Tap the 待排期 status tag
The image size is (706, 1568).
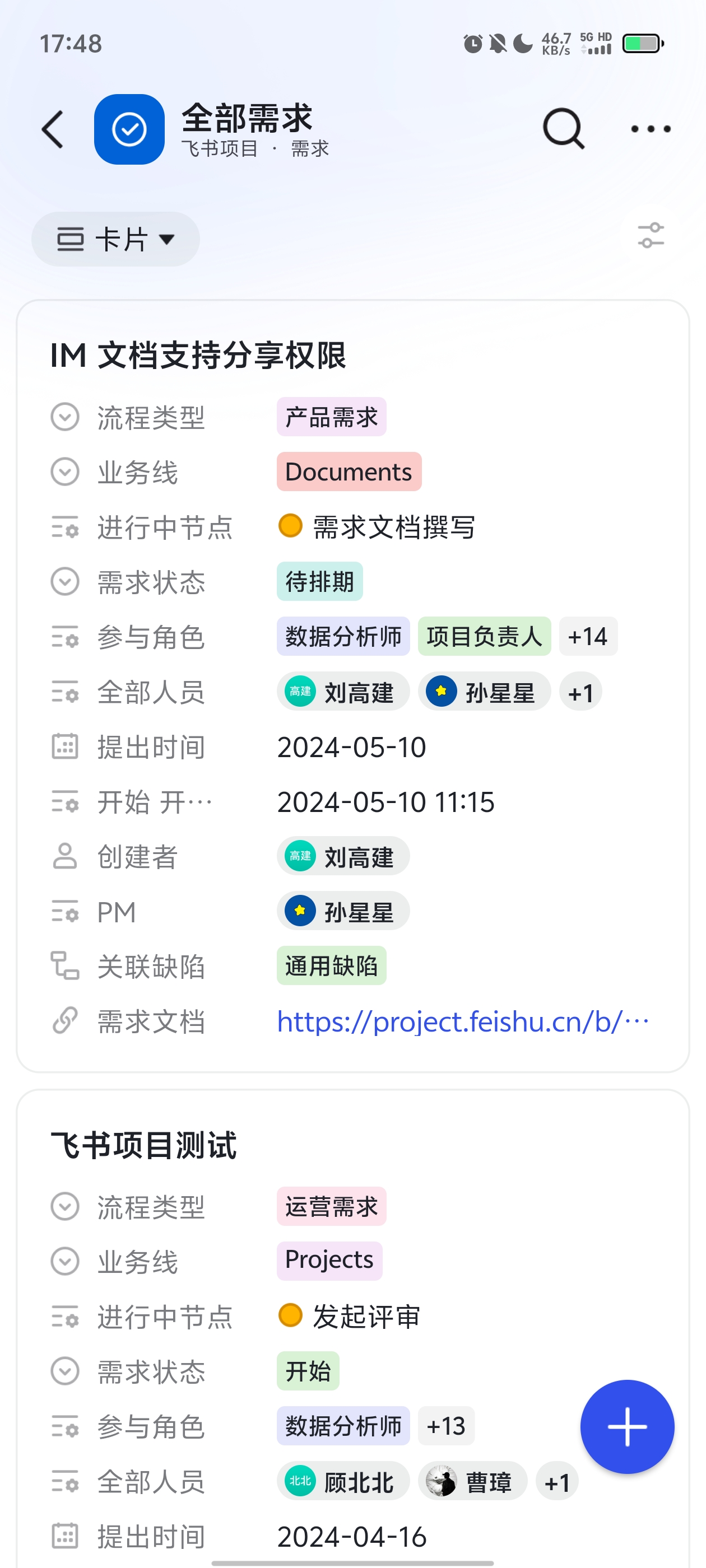pos(320,581)
